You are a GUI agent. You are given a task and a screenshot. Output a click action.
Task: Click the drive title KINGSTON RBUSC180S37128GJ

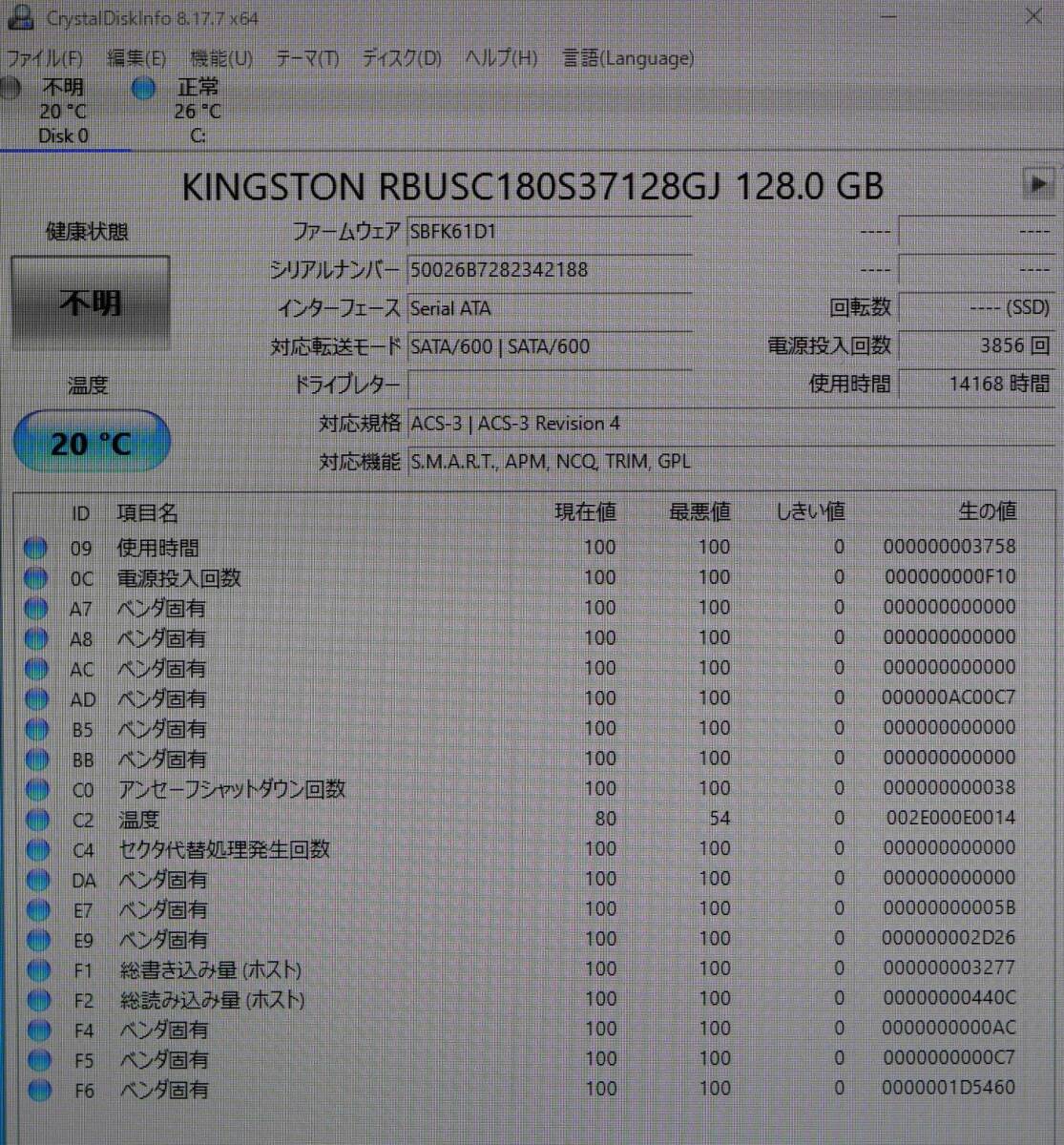click(x=453, y=186)
